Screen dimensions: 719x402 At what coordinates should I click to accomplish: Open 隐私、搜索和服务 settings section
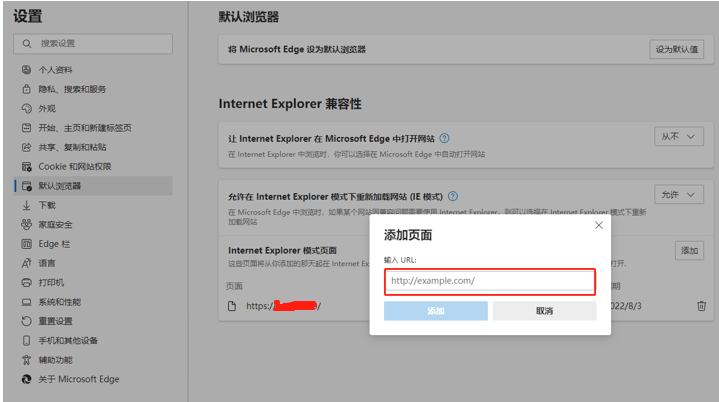[94, 89]
